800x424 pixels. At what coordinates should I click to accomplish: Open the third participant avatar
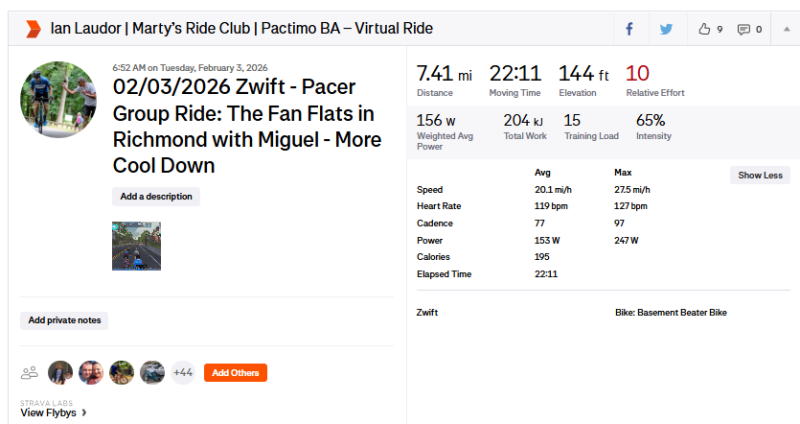122,373
